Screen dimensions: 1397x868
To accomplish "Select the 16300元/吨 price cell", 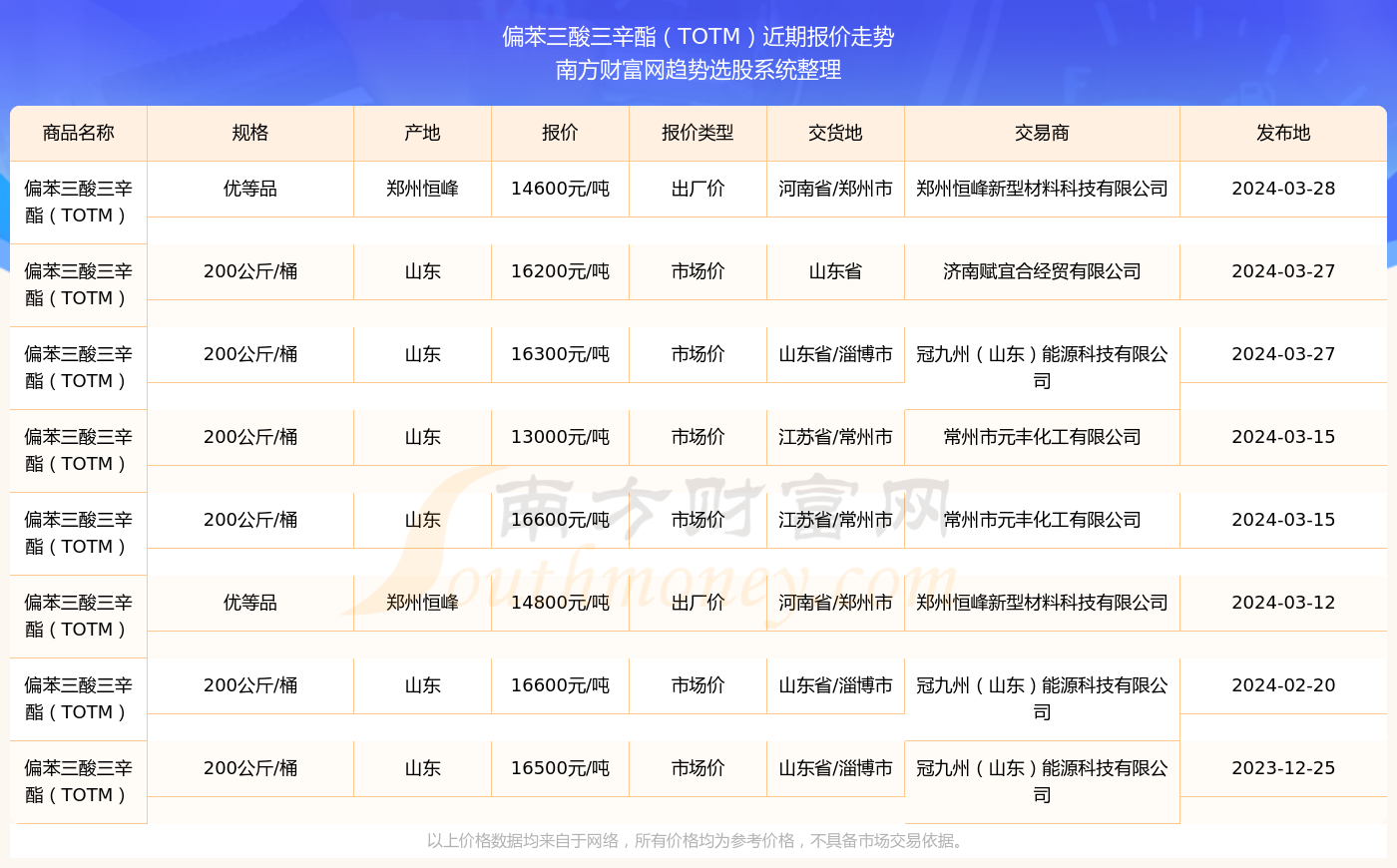I will tap(560, 354).
